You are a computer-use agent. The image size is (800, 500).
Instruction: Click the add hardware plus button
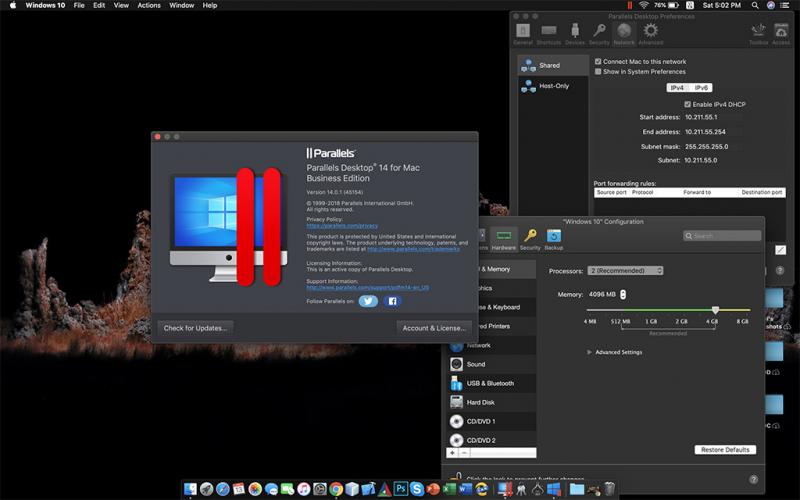(x=452, y=453)
